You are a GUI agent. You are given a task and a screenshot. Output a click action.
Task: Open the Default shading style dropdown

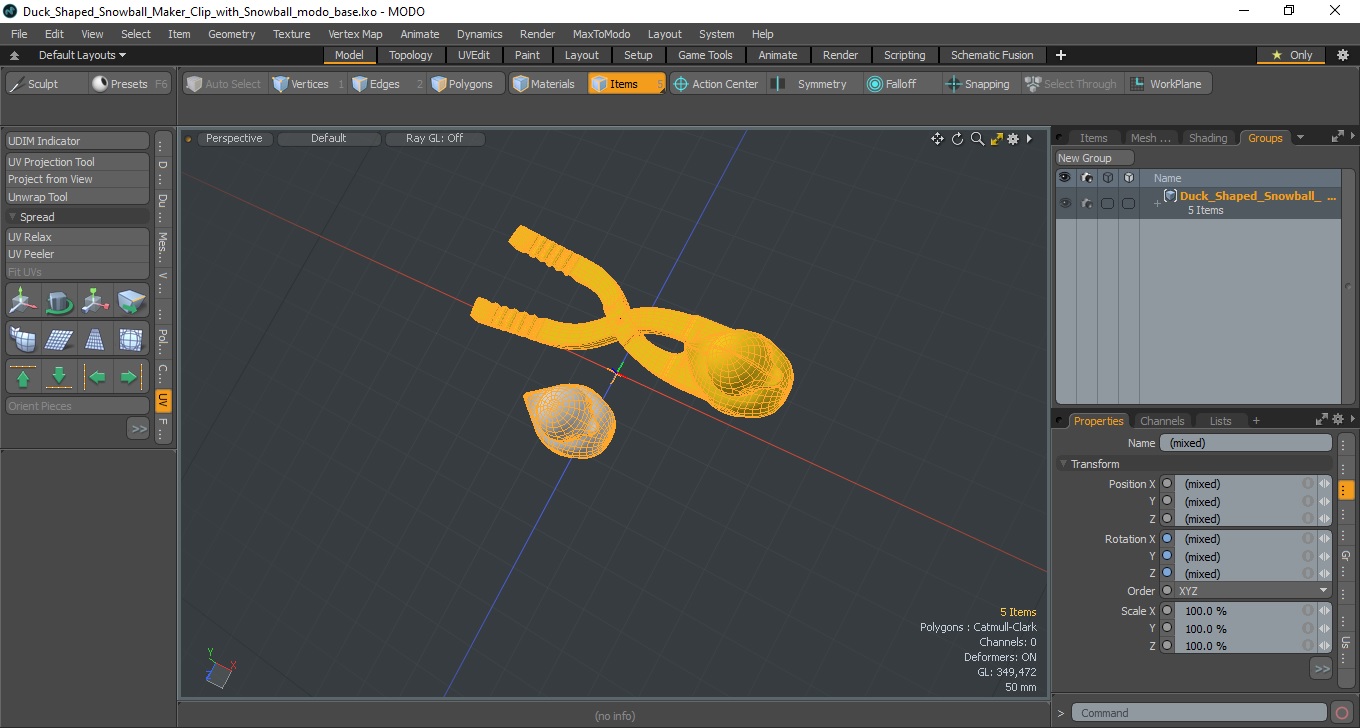coord(328,139)
